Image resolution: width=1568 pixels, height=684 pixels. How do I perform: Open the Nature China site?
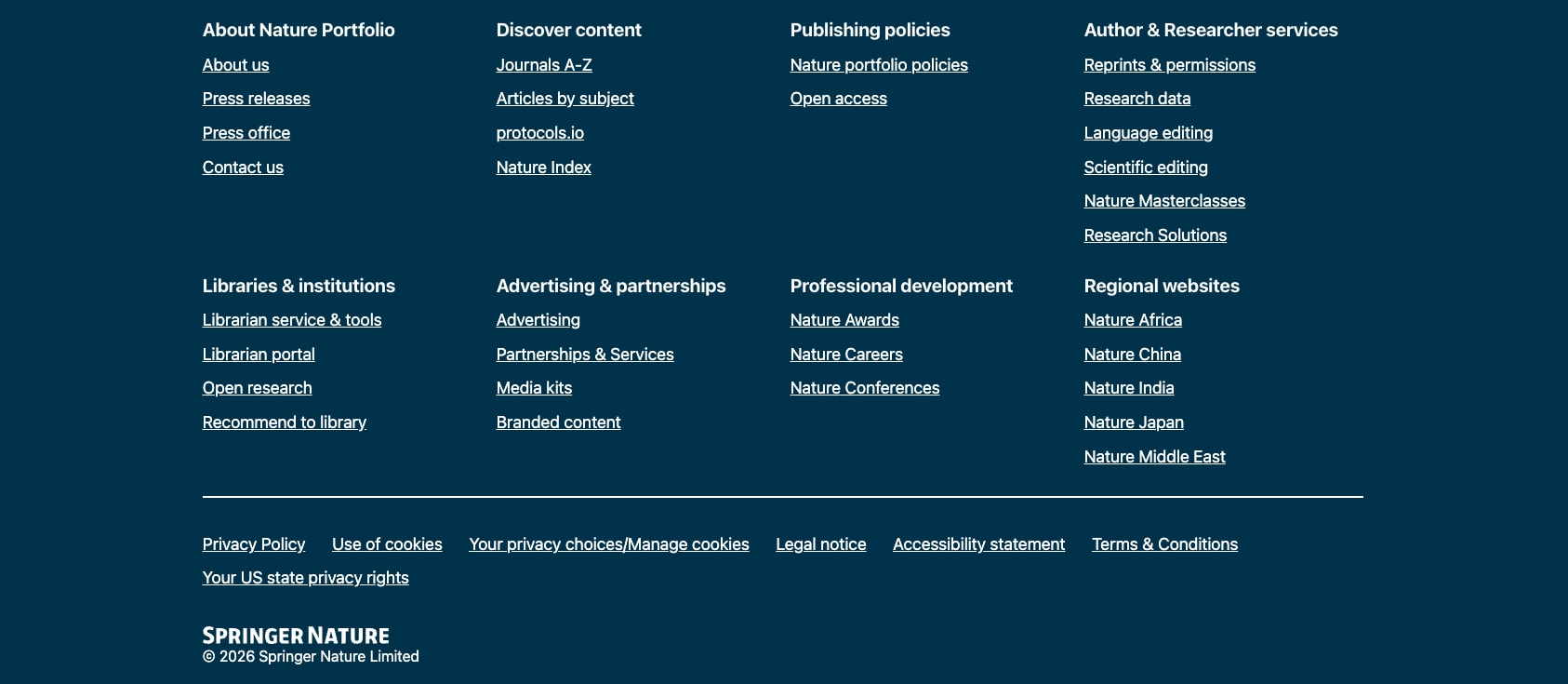[1132, 355]
